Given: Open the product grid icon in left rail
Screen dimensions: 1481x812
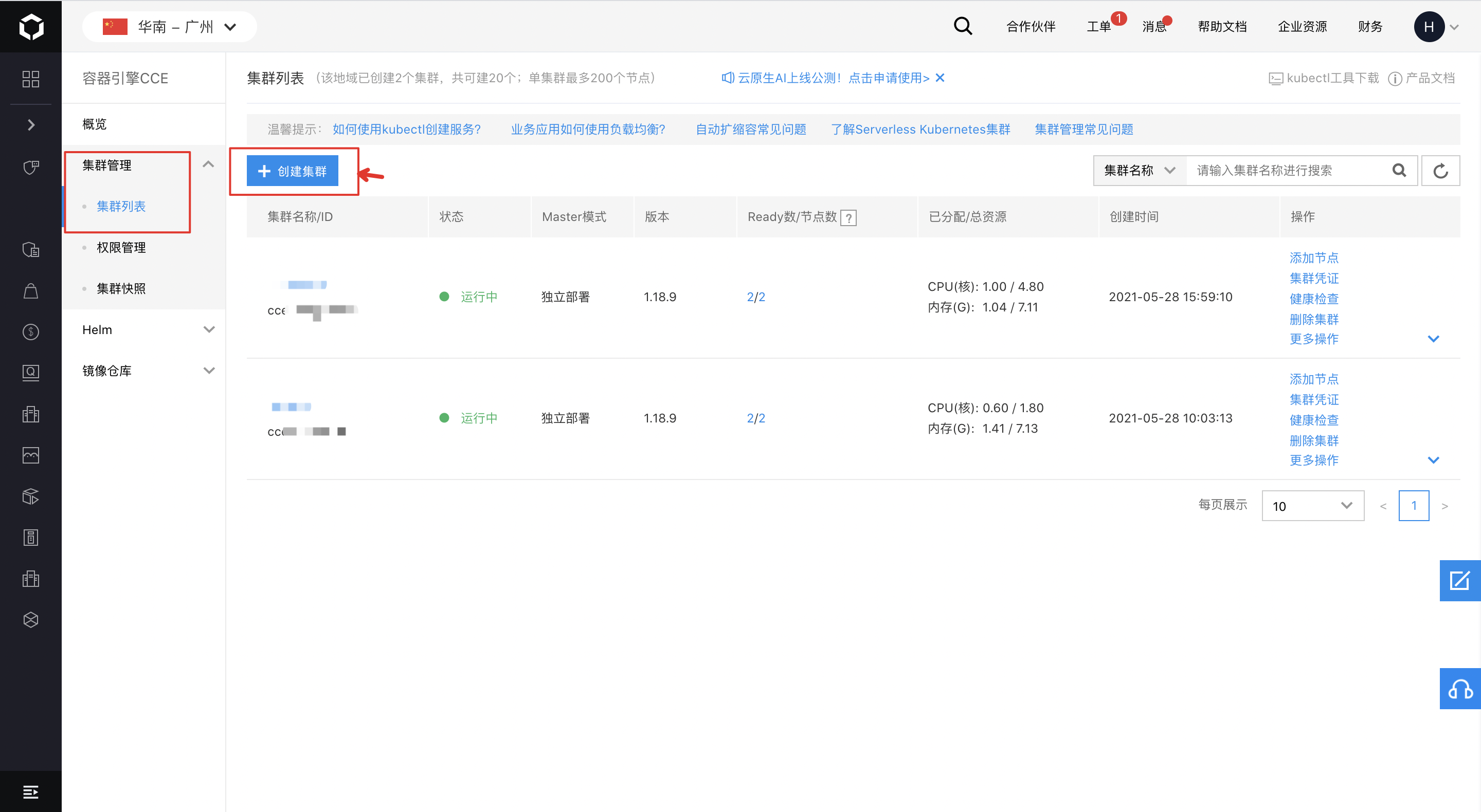Looking at the screenshot, I should pos(30,79).
